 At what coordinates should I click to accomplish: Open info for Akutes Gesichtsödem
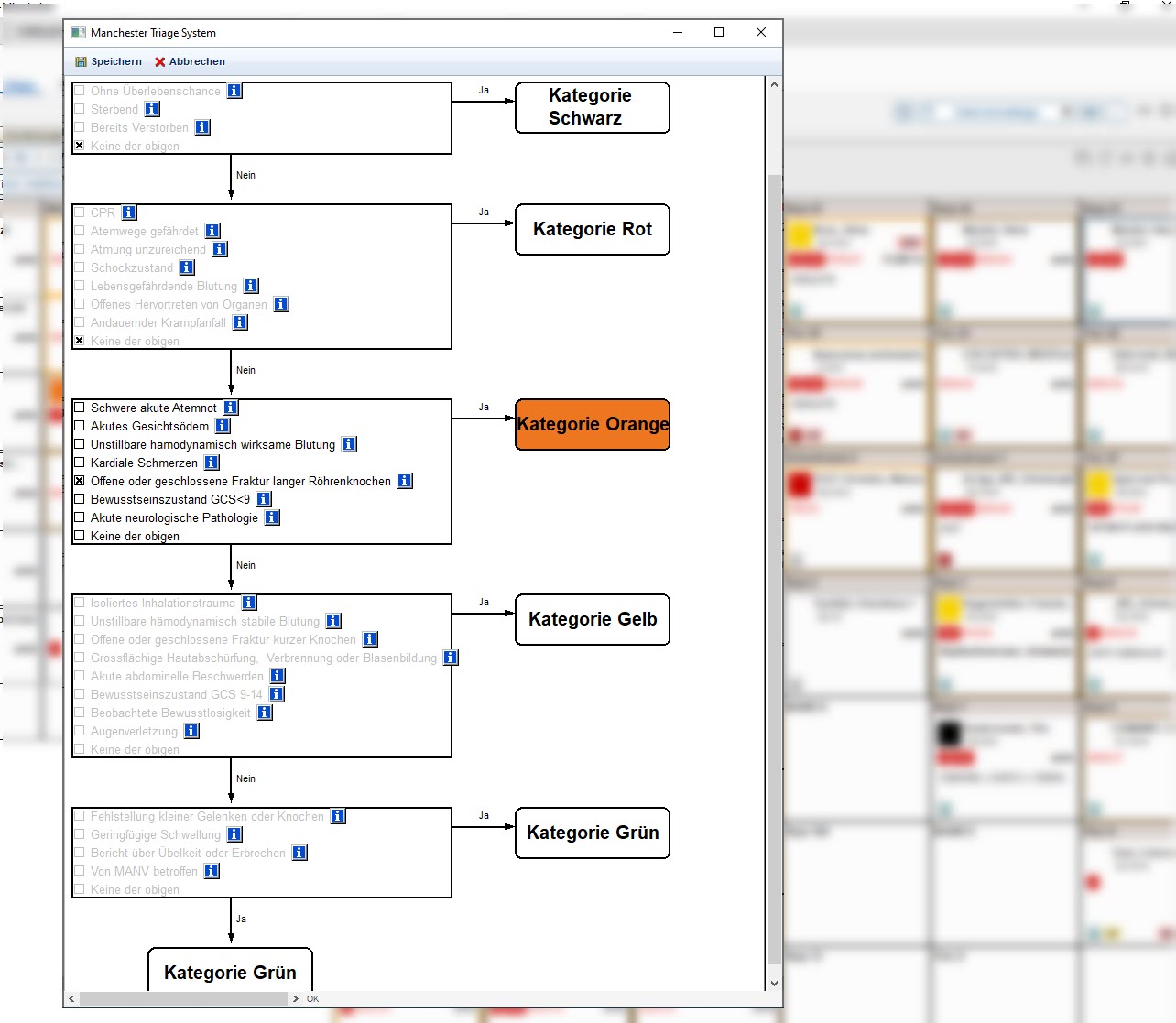pos(223,426)
